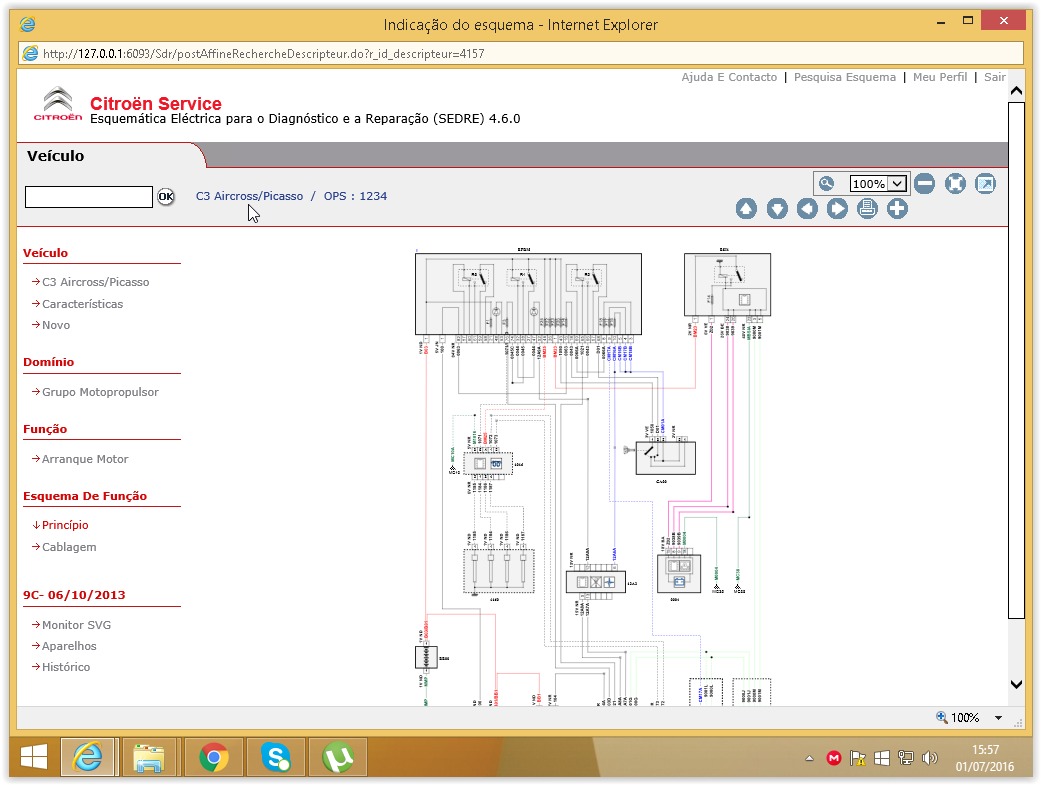The height and width of the screenshot is (785, 1041).
Task: Click the blue plus icon
Action: point(898,209)
